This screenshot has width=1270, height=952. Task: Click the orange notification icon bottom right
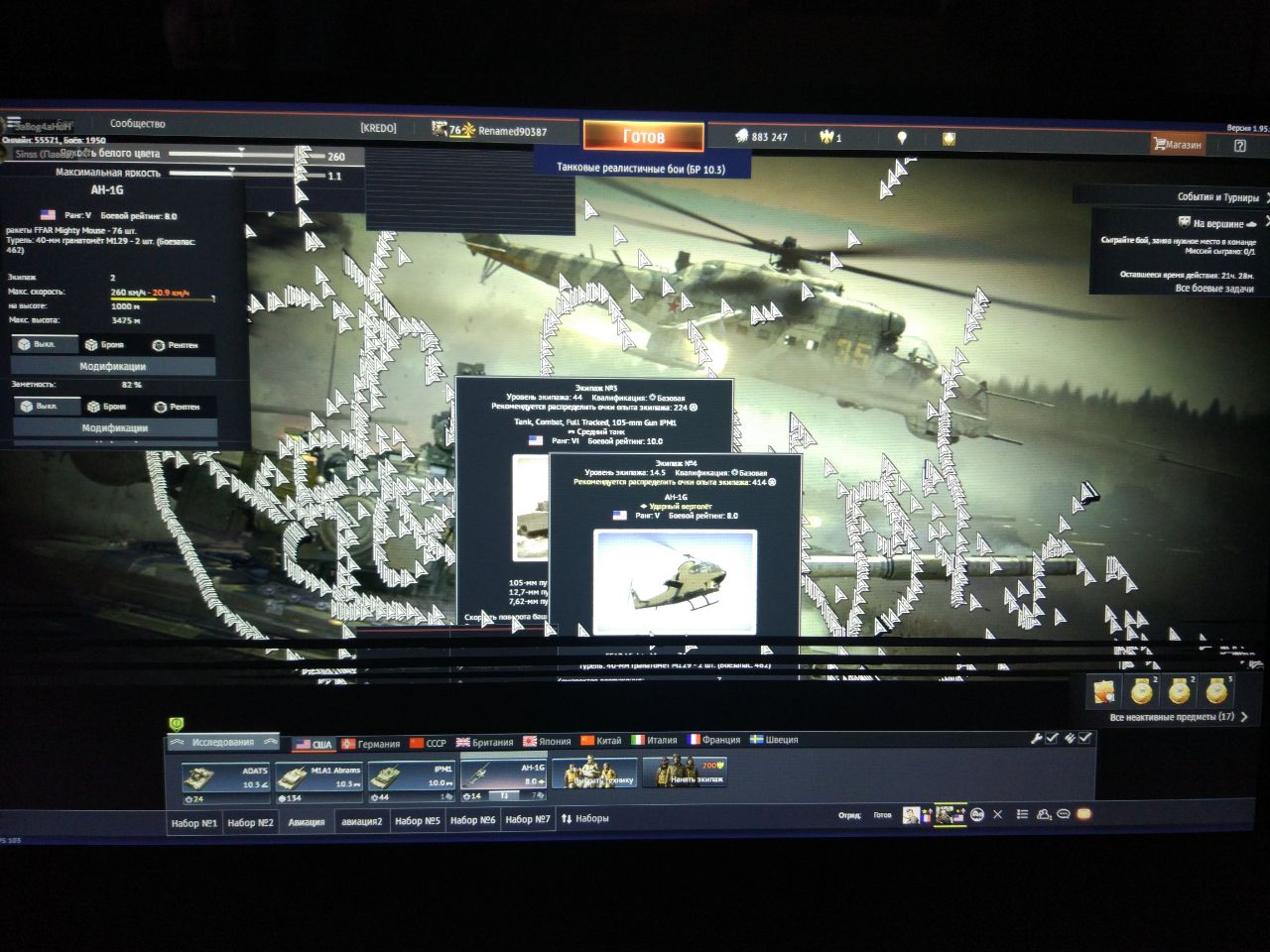tap(1083, 814)
